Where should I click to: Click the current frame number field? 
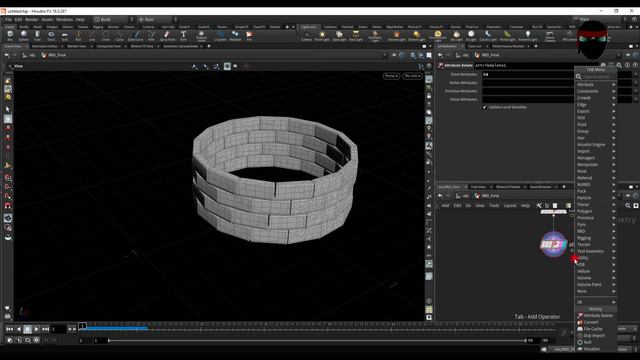[58, 329]
